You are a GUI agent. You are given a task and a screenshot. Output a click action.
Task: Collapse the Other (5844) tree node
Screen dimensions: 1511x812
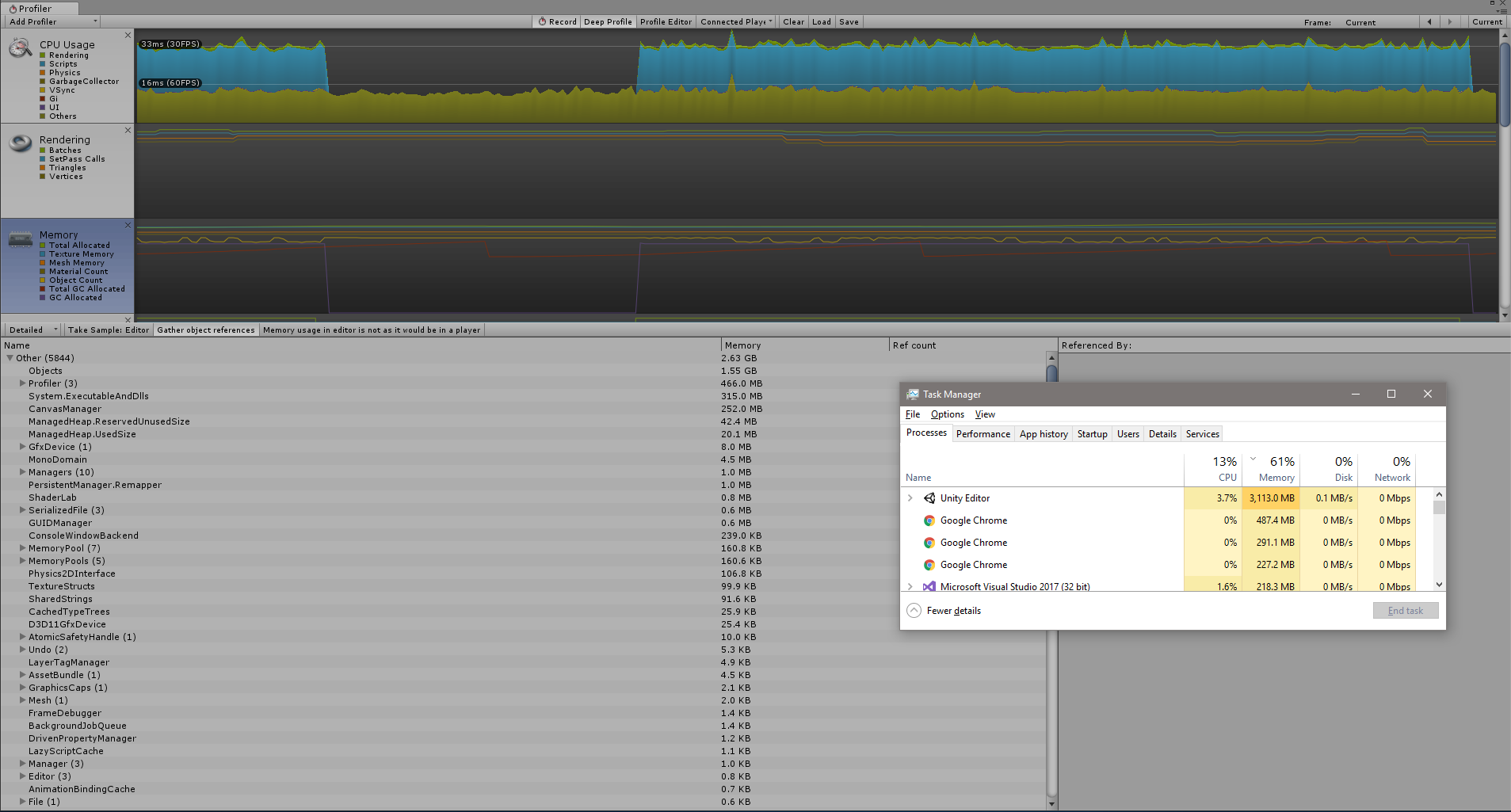8,358
